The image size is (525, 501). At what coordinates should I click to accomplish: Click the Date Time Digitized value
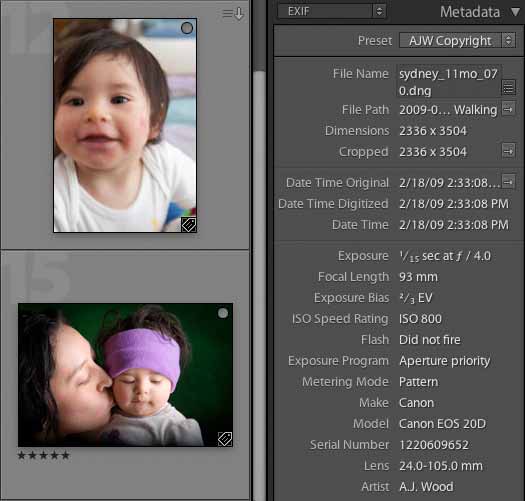pyautogui.click(x=454, y=204)
